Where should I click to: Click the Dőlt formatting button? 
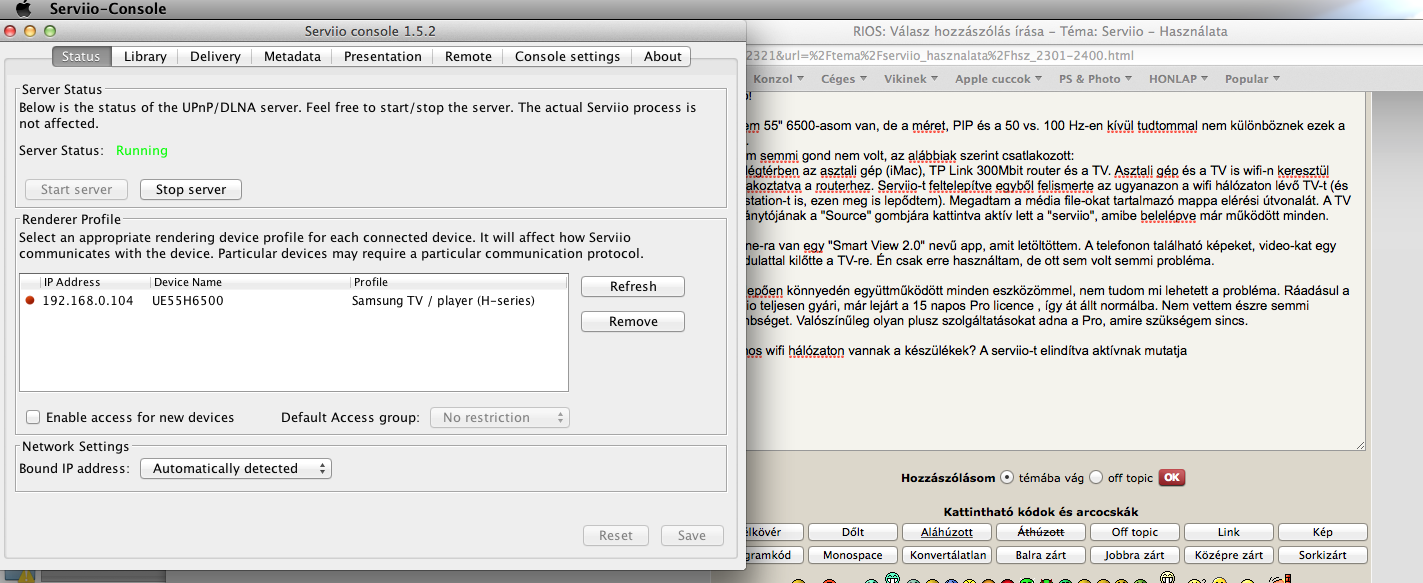853,532
